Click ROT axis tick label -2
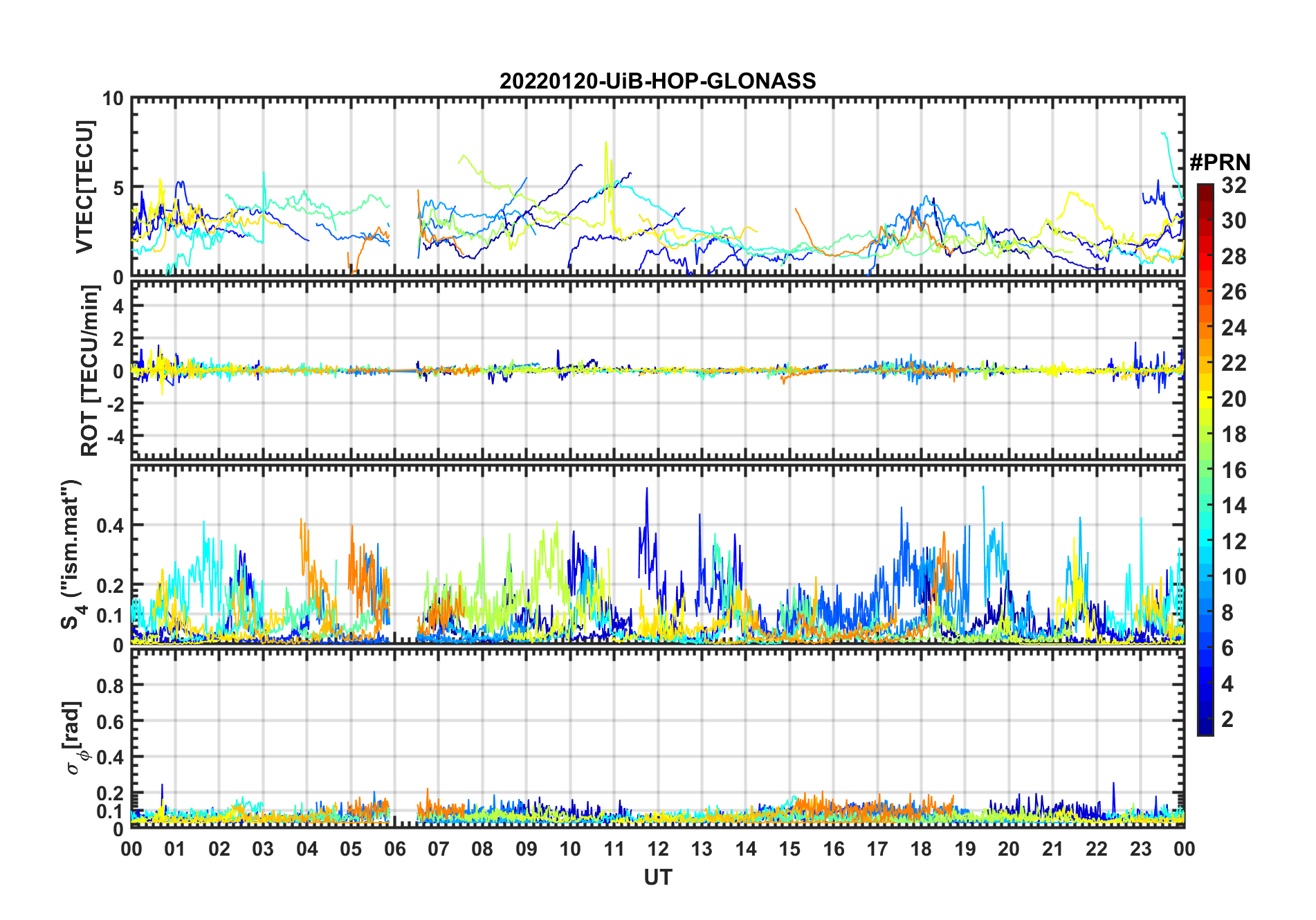The image size is (1316, 920). [x=116, y=404]
